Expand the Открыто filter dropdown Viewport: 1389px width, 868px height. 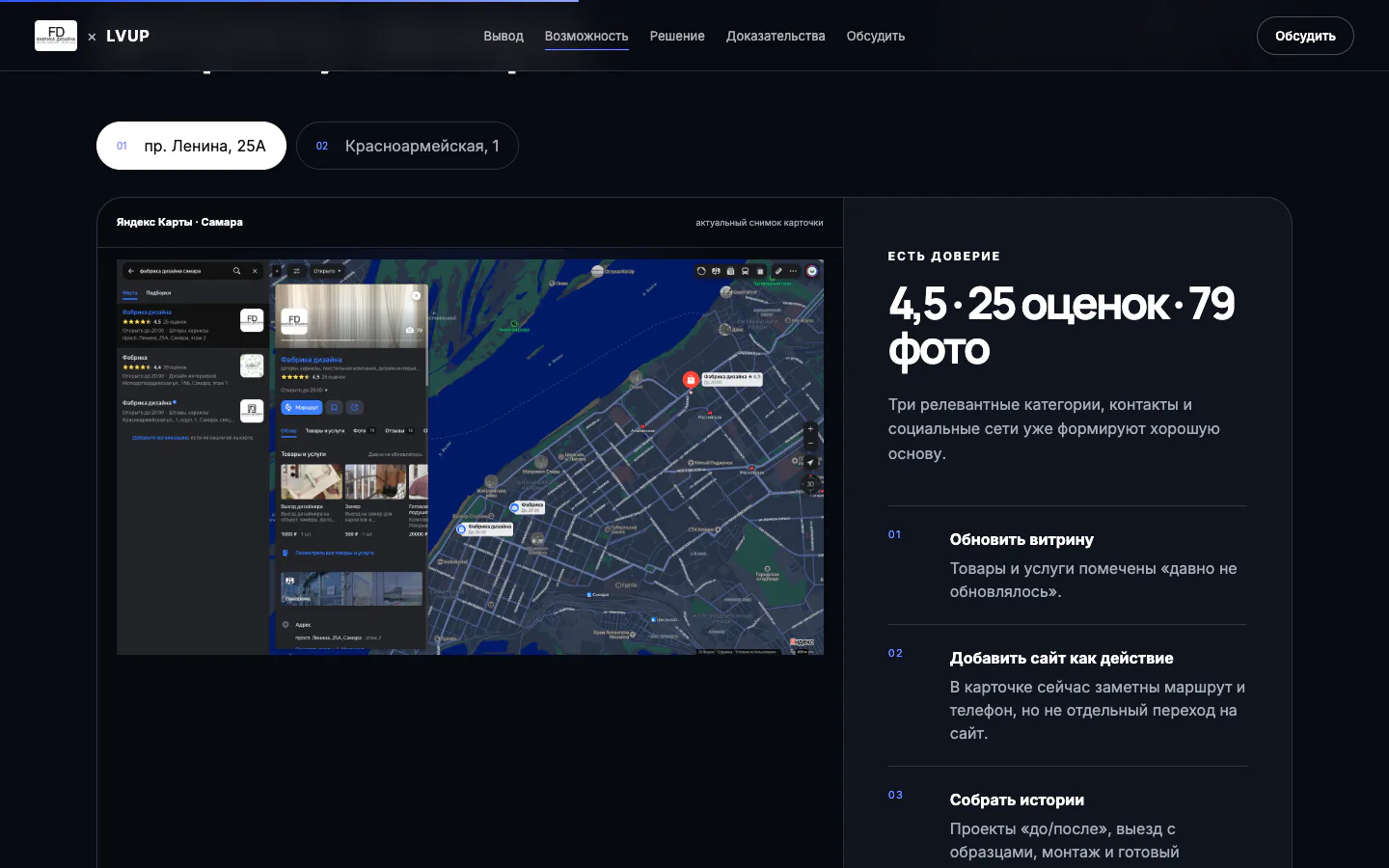click(x=327, y=271)
